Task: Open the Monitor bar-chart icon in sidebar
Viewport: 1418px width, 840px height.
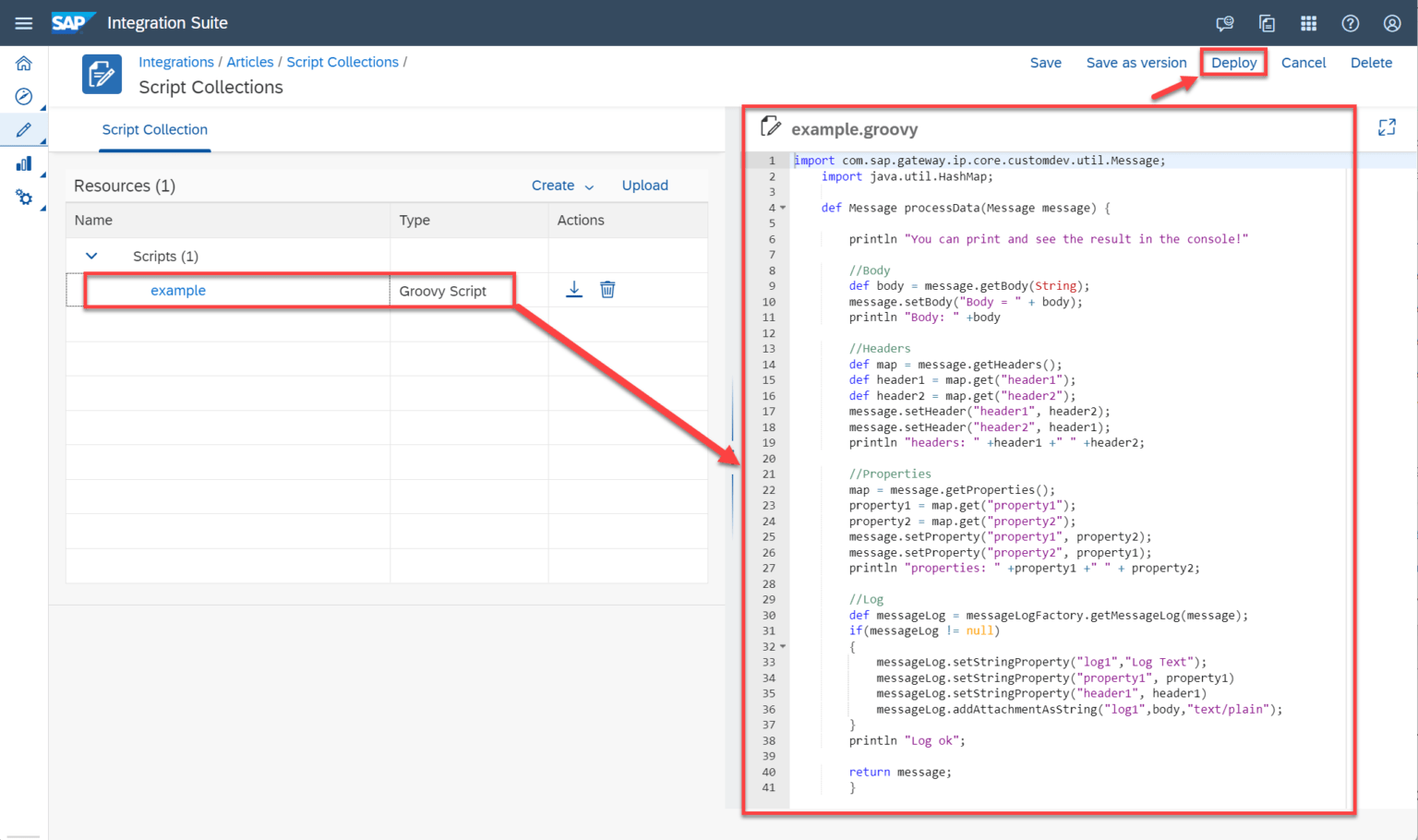Action: (23, 162)
